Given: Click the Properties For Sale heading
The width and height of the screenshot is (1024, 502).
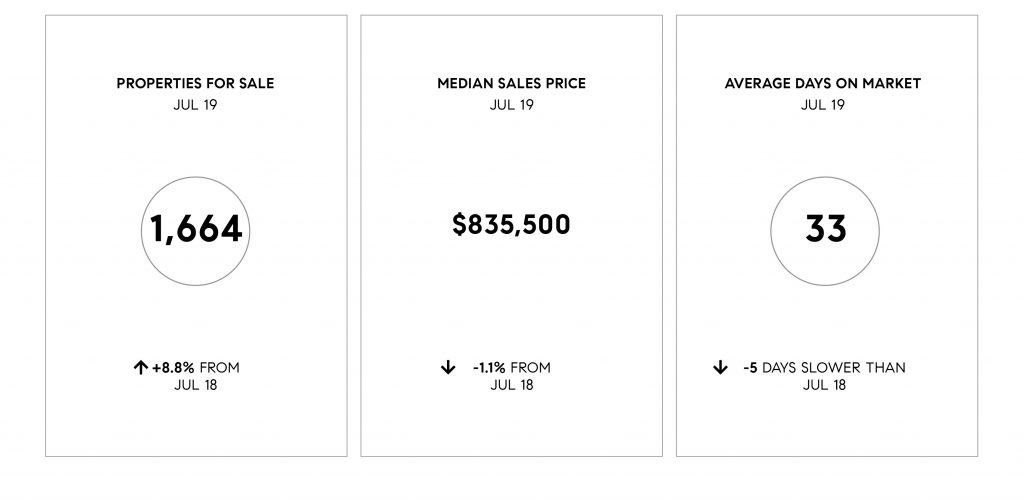Looking at the screenshot, I should [x=195, y=83].
